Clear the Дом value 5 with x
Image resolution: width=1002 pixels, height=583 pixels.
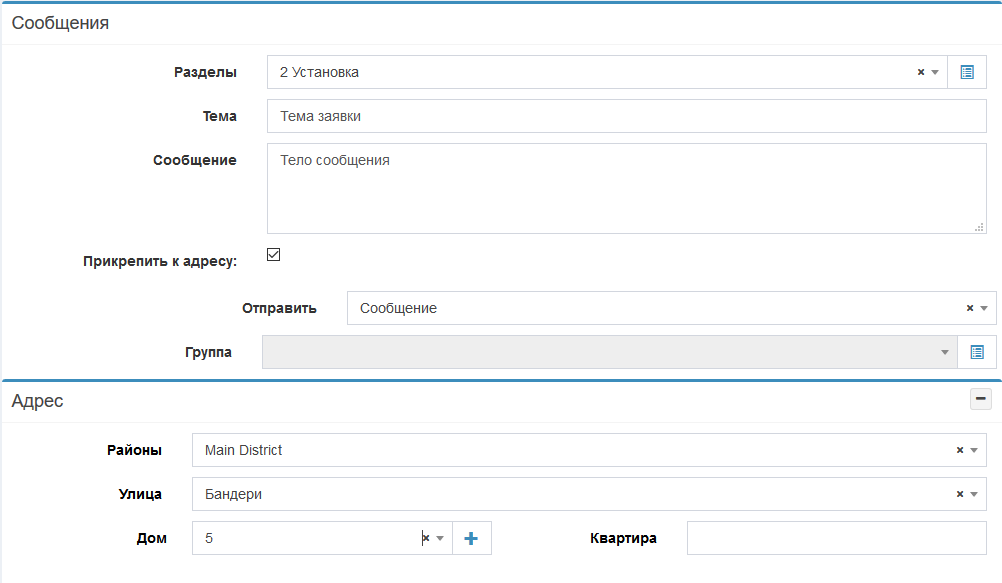click(x=425, y=538)
